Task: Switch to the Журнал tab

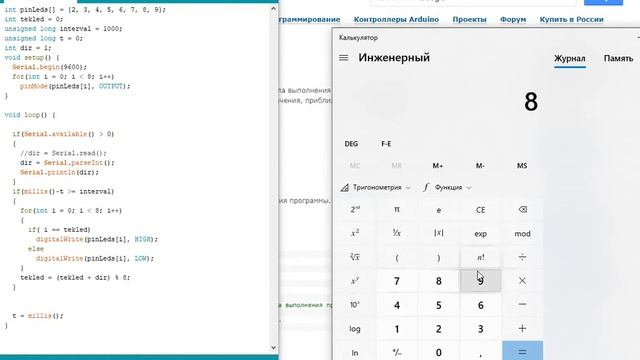Action: (570, 58)
